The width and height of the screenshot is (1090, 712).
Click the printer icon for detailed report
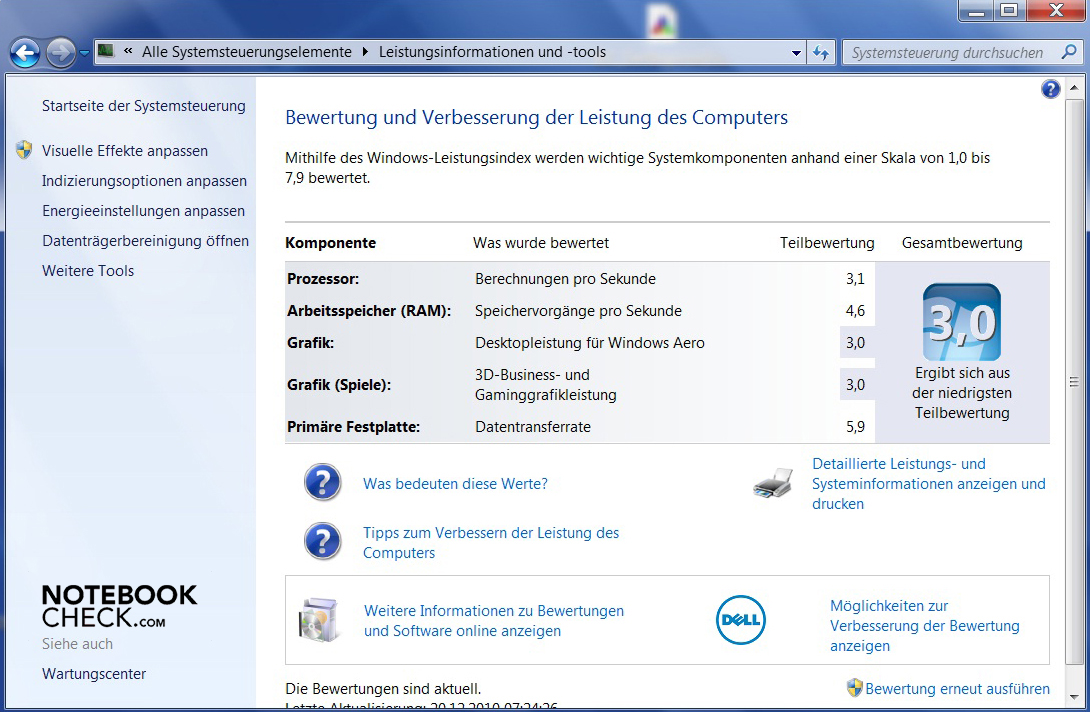click(x=772, y=485)
